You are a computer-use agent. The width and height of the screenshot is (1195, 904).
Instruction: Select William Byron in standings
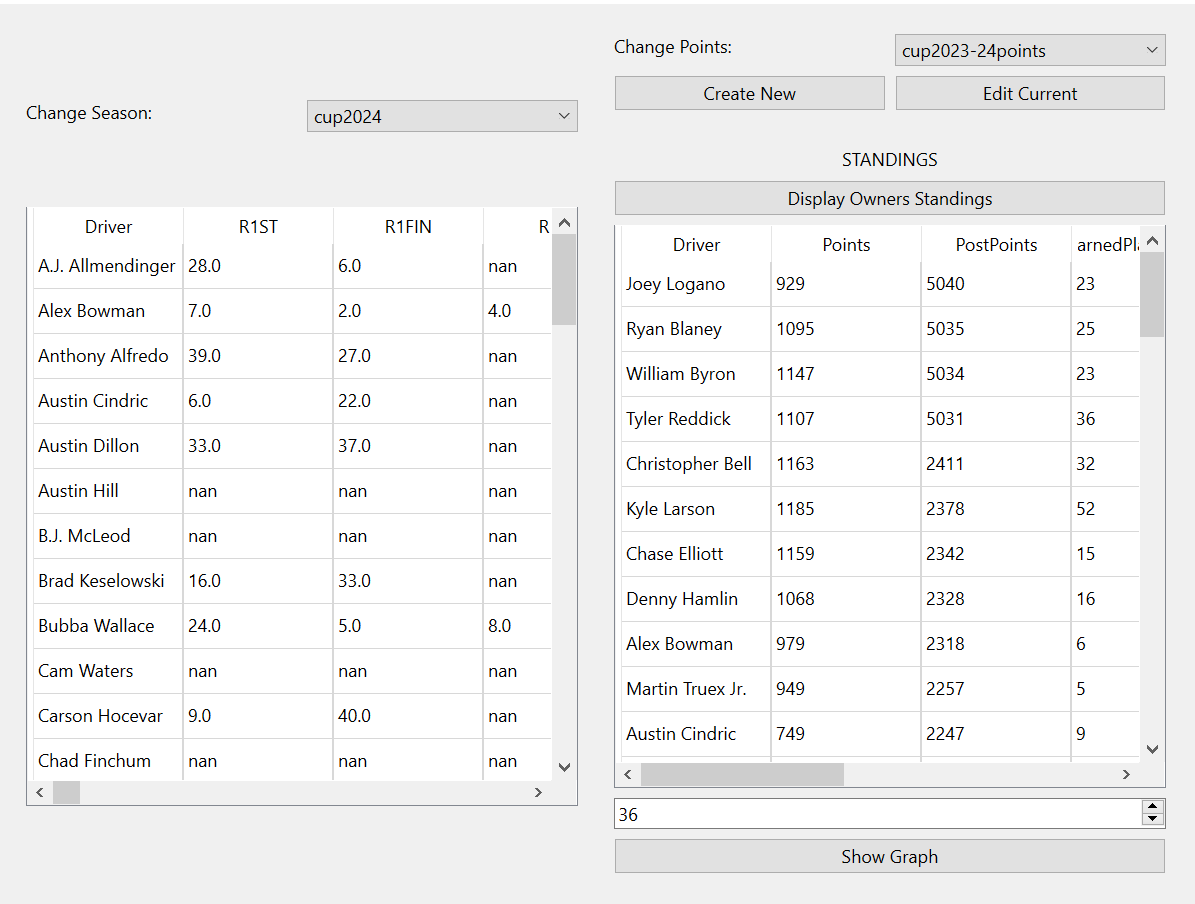[x=696, y=374]
